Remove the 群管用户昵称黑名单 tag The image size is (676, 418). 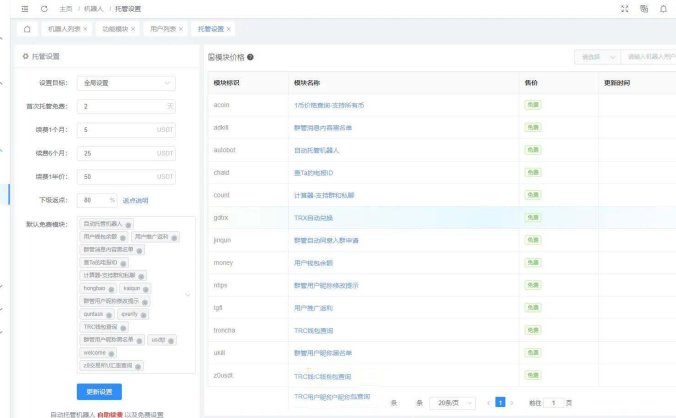(139, 341)
